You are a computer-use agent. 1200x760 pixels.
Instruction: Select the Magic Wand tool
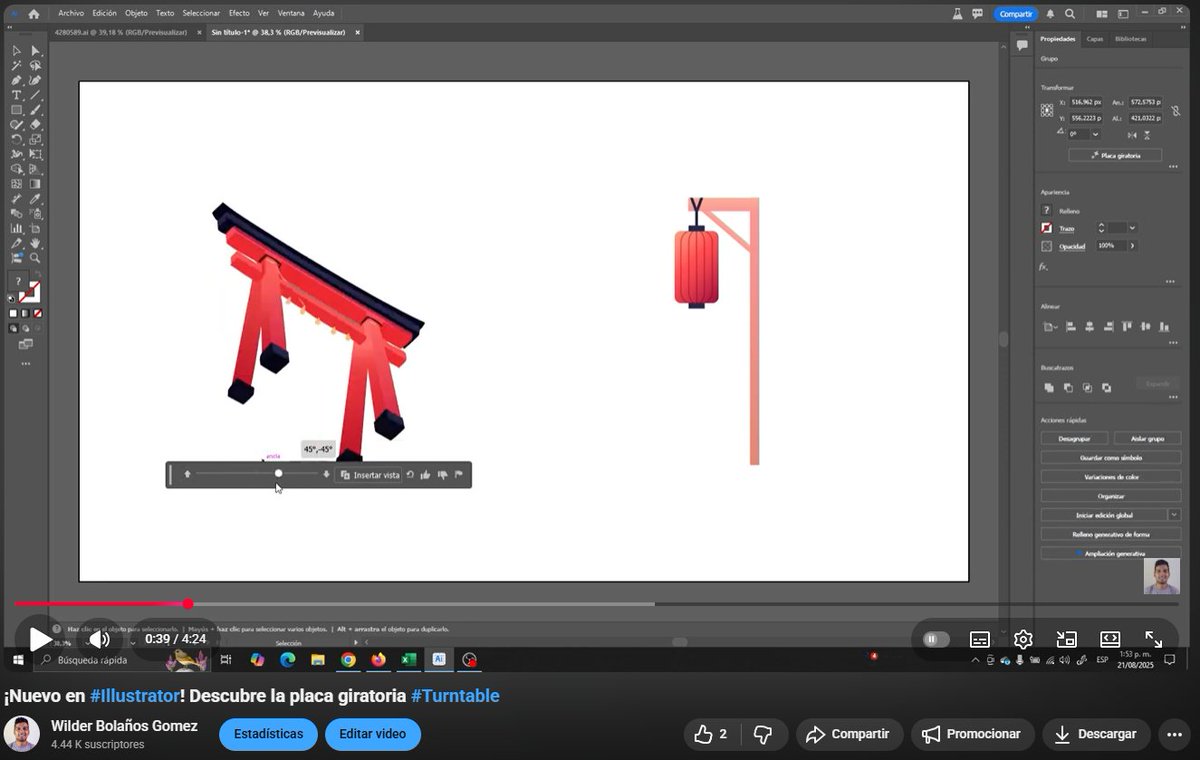(17, 65)
